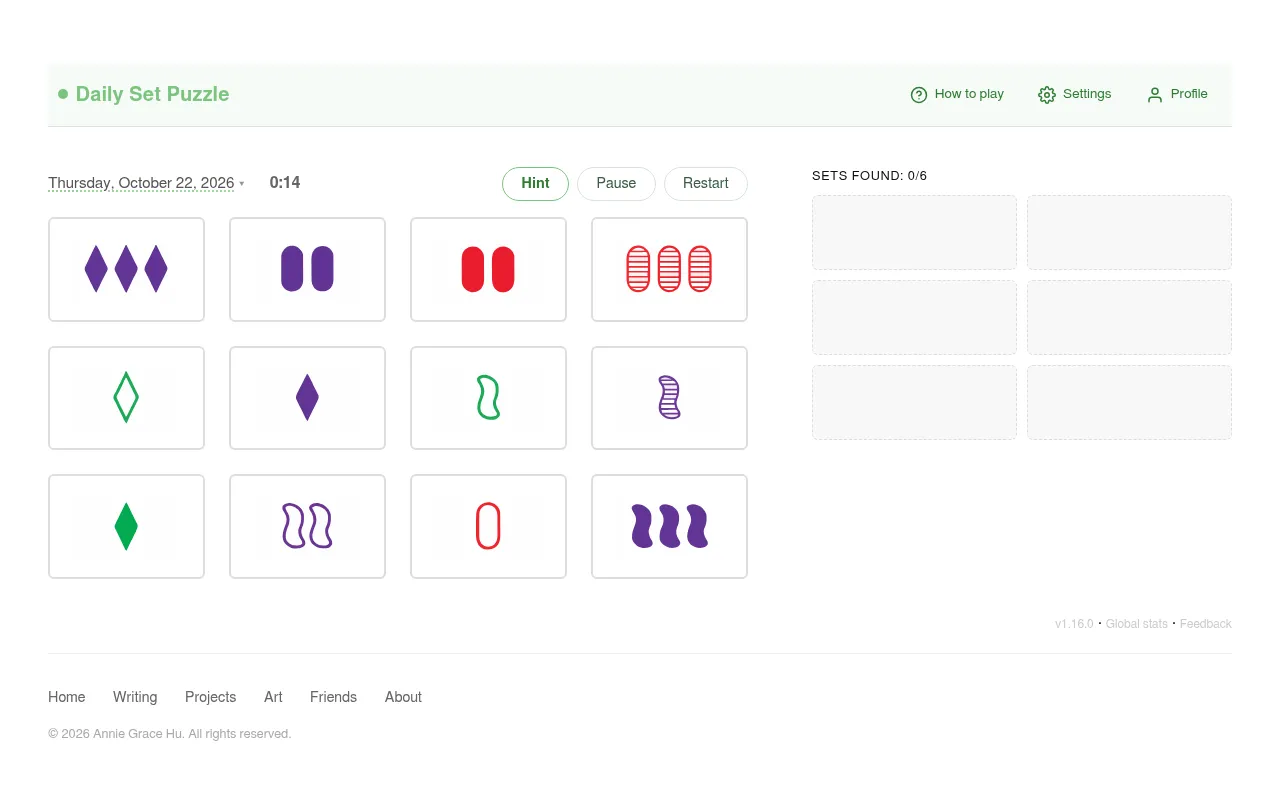Select the two solid purple pills card
This screenshot has height=800, width=1280.
click(x=307, y=269)
